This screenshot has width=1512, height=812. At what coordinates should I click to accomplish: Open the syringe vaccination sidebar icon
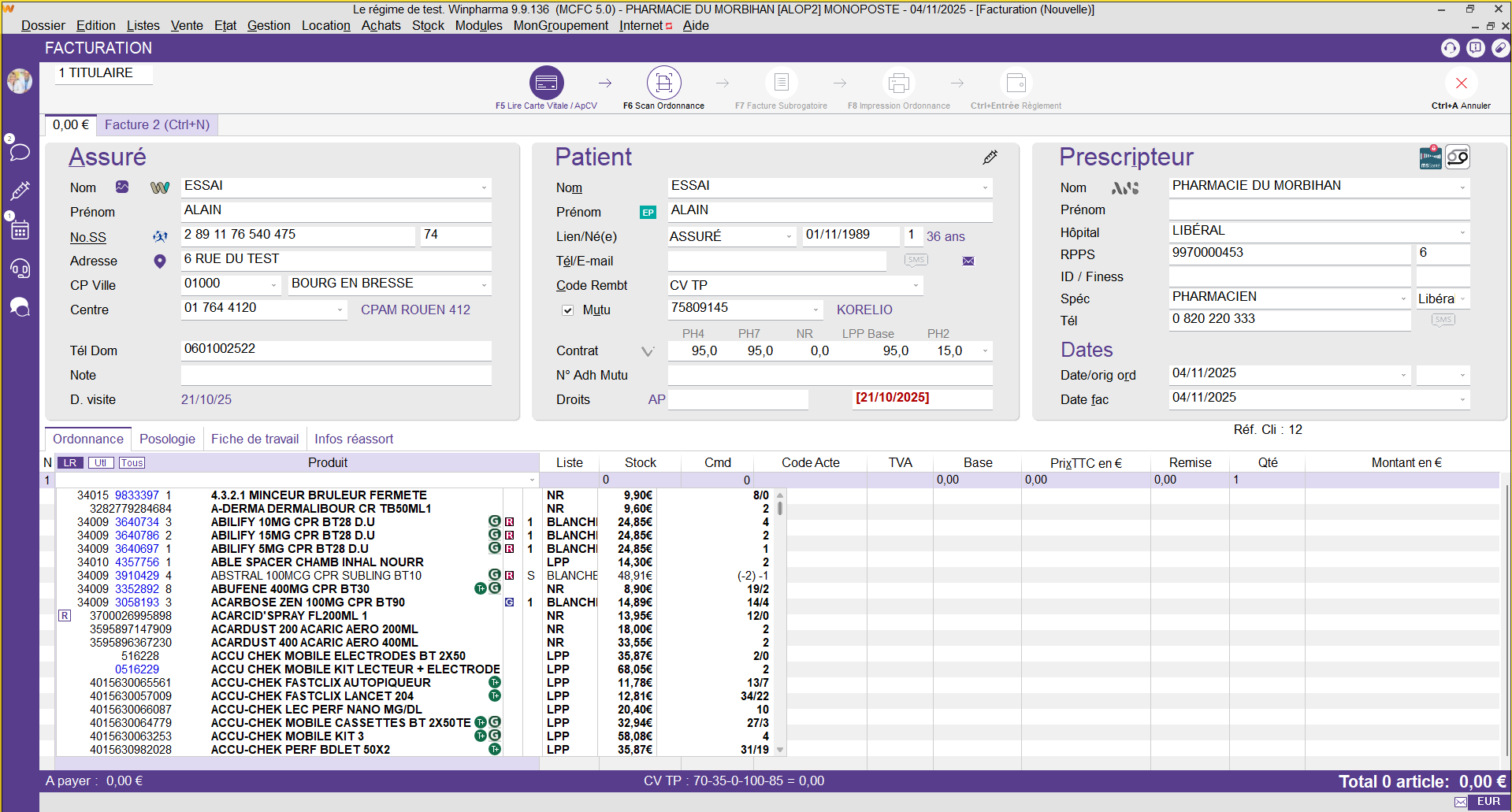(x=20, y=191)
